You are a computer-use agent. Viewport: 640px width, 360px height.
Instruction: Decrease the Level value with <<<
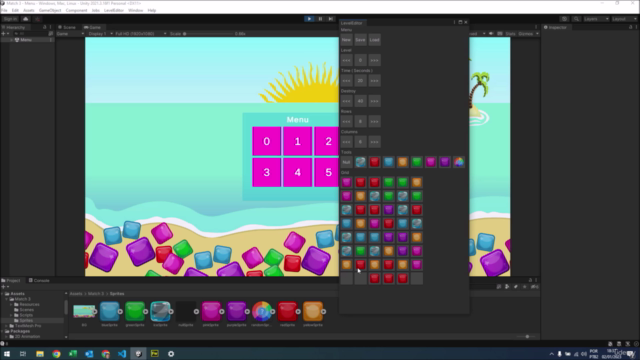(x=346, y=60)
